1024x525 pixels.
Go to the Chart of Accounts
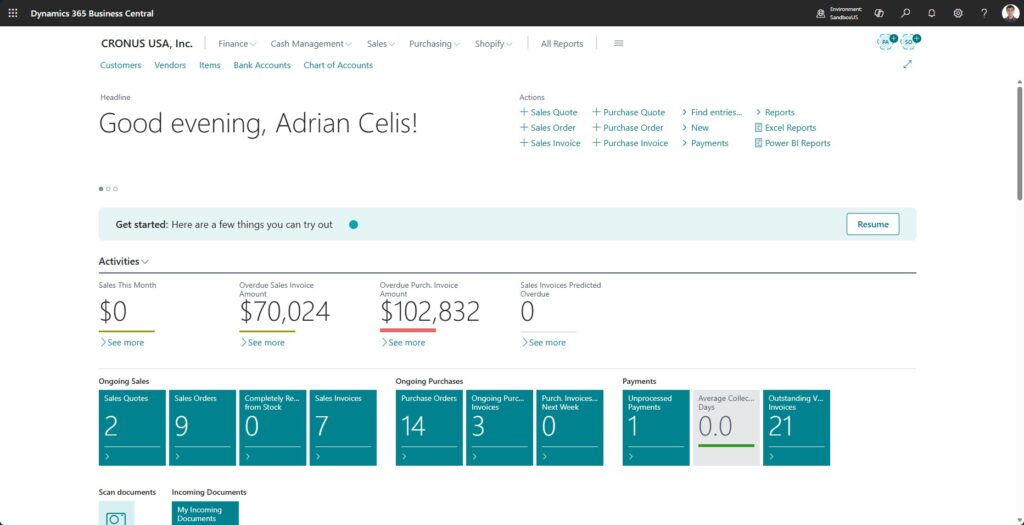[x=338, y=65]
